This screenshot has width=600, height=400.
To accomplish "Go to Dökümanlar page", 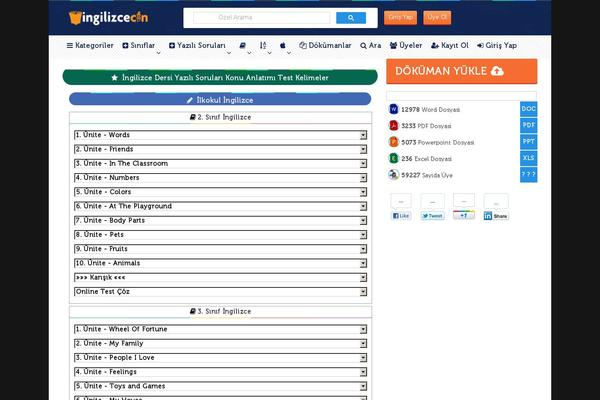I will pos(325,46).
